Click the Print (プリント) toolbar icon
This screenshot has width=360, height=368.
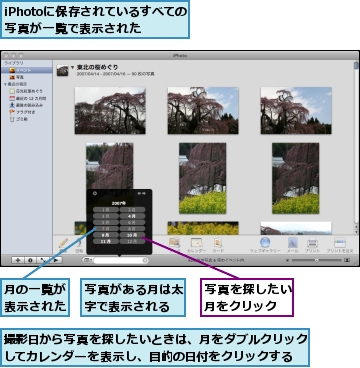[x=312, y=245]
